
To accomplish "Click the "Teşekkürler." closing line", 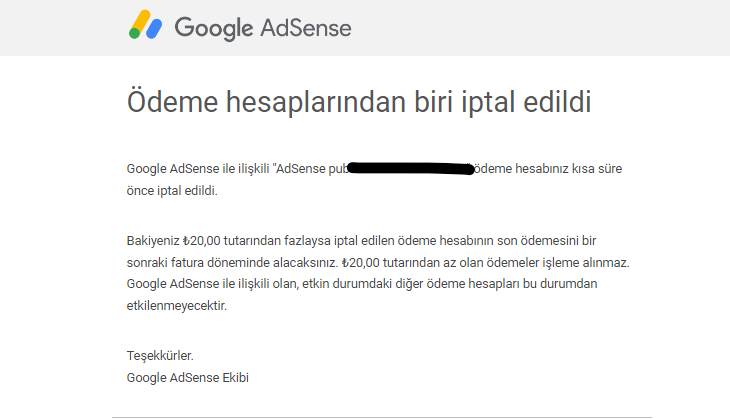I will click(160, 356).
